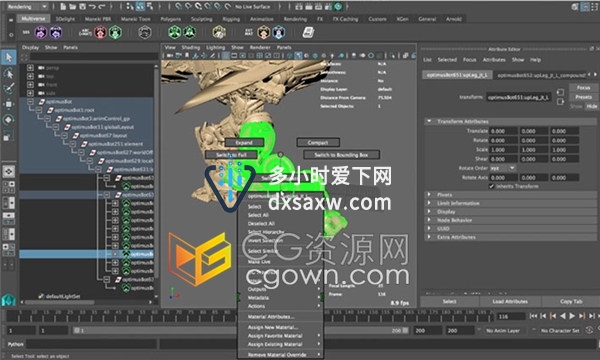Click the Redo arrow icon
This screenshot has width=600, height=360.
tap(102, 7)
